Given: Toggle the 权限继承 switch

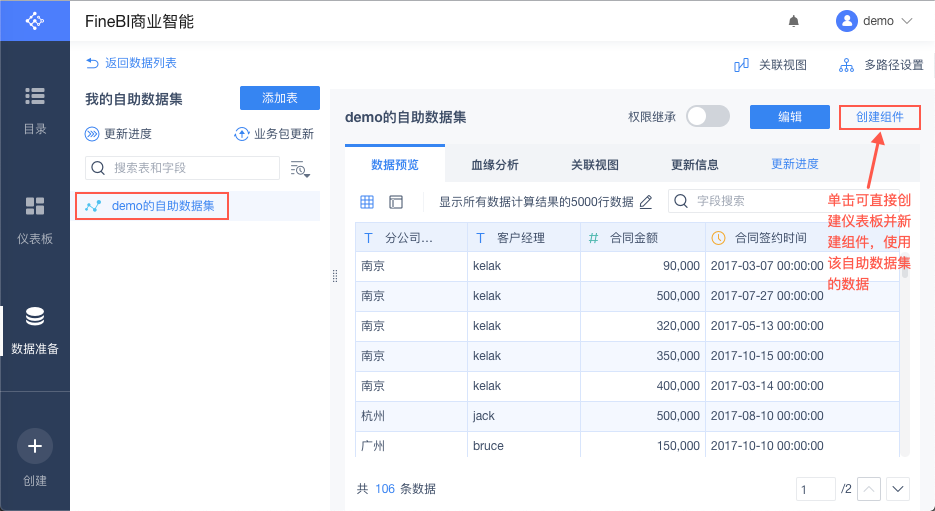Looking at the screenshot, I should click(708, 116).
